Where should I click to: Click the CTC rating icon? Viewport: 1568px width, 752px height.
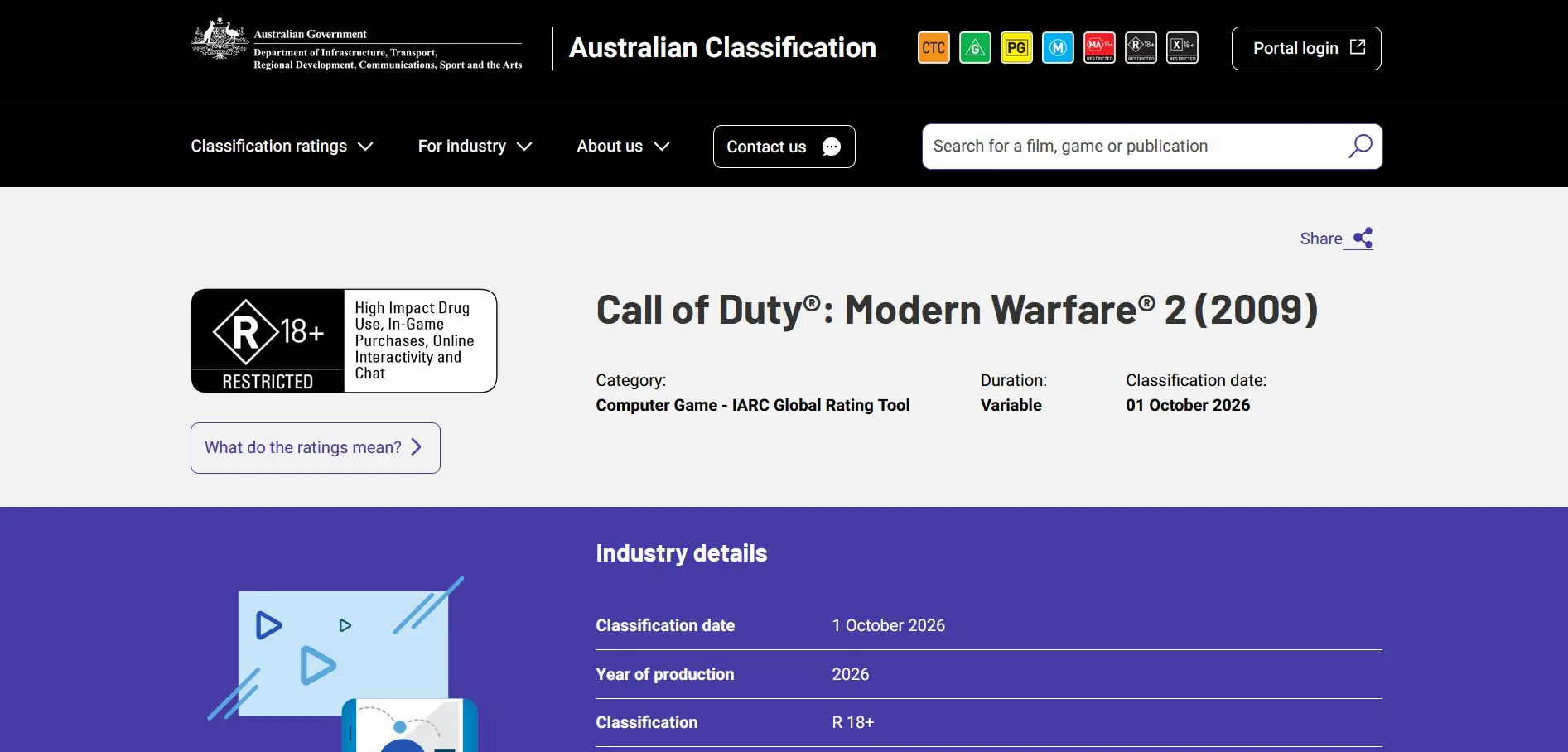934,48
